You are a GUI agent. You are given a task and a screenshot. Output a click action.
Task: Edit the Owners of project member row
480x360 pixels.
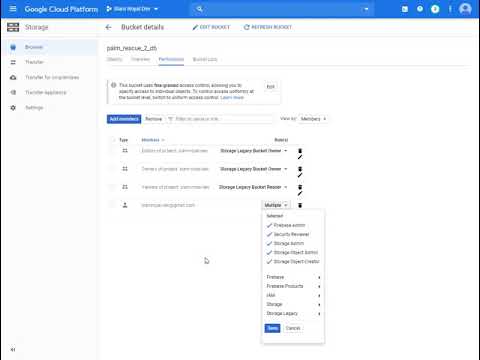pos(300,175)
